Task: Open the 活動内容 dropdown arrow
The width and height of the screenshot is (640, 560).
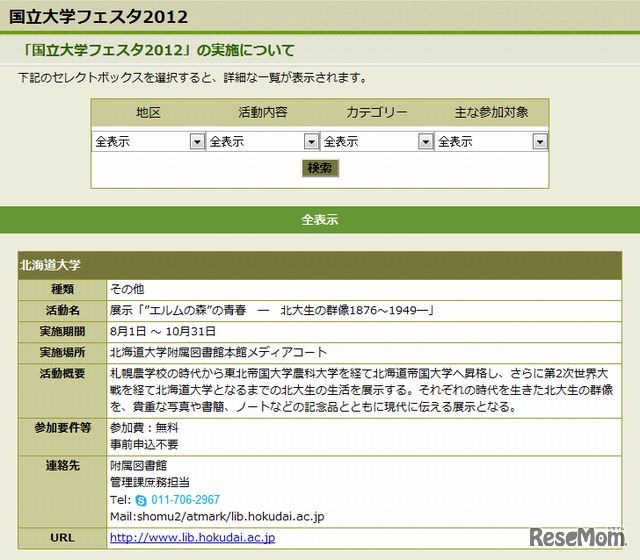Action: coord(311,142)
